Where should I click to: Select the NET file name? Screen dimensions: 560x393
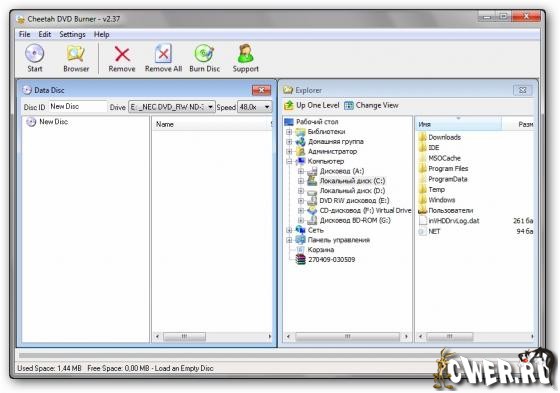pos(434,231)
